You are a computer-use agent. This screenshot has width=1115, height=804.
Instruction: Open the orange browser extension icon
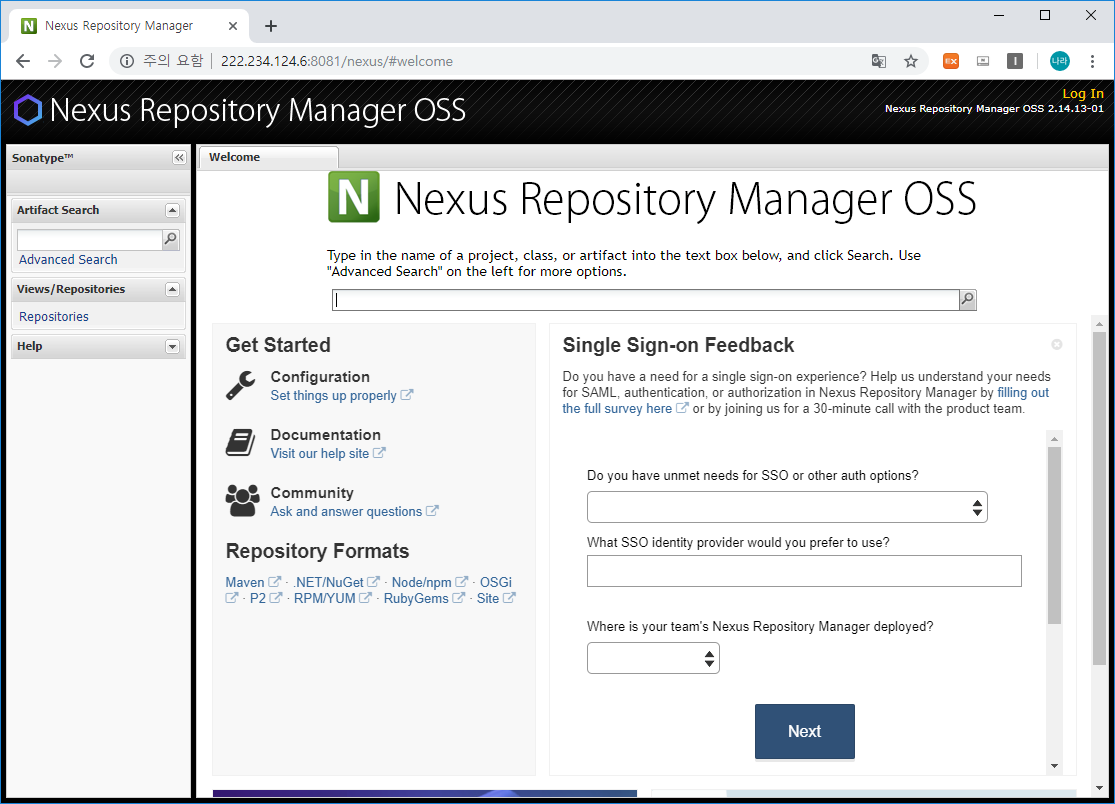(951, 61)
